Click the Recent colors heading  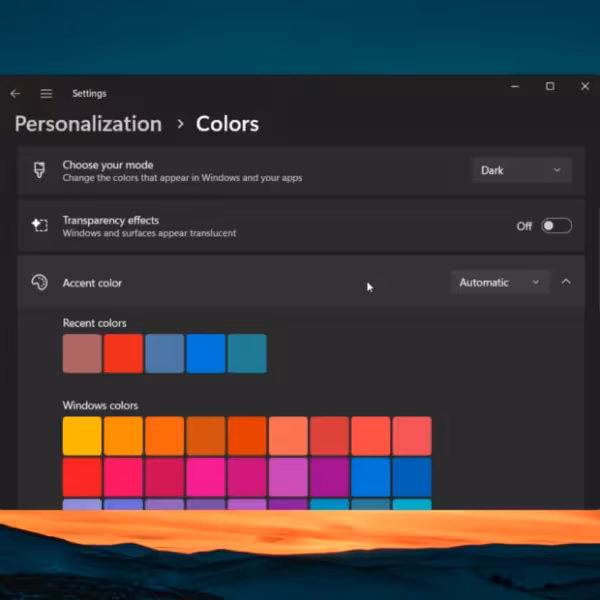tap(95, 323)
